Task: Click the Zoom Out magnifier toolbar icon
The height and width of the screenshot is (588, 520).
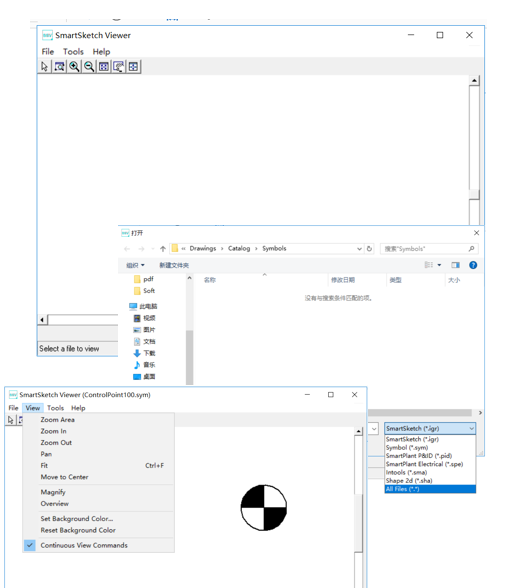Action: pos(89,67)
